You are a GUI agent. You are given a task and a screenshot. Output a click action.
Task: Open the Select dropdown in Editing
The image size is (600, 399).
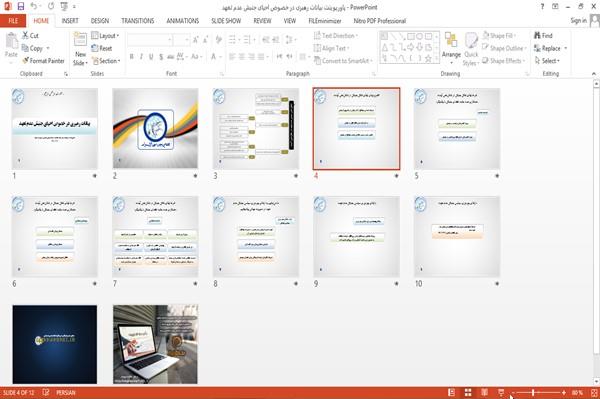[547, 61]
